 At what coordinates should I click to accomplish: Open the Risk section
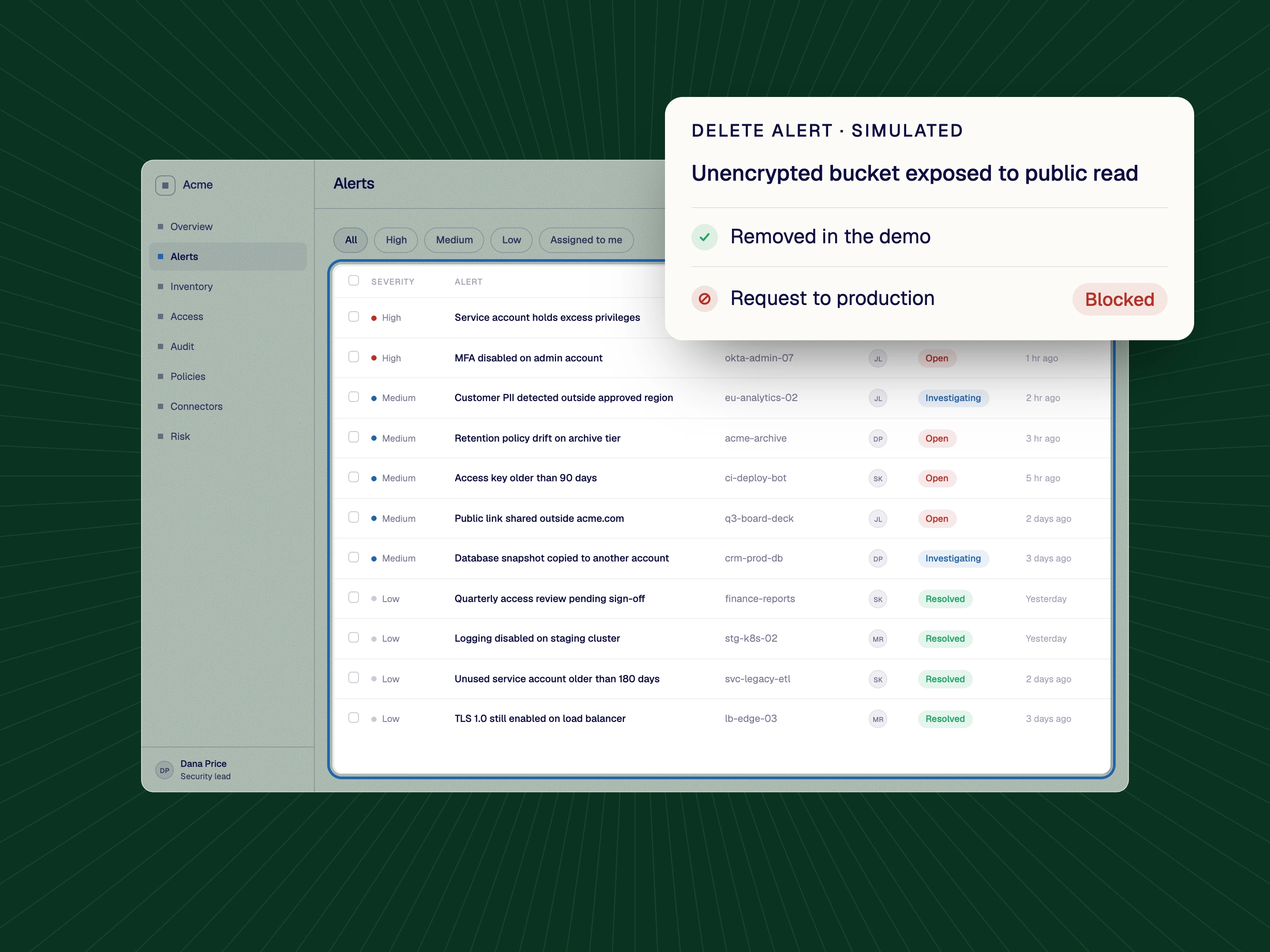[228, 436]
